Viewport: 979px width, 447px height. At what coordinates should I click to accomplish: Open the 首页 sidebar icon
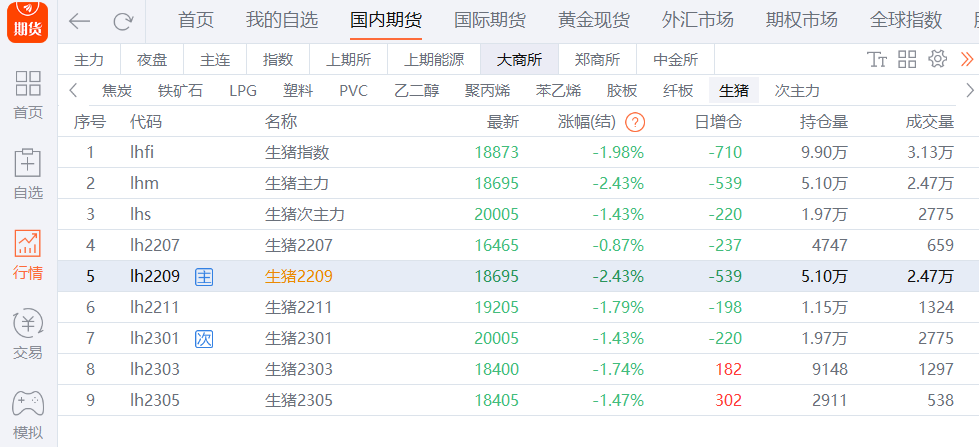pyautogui.click(x=28, y=94)
